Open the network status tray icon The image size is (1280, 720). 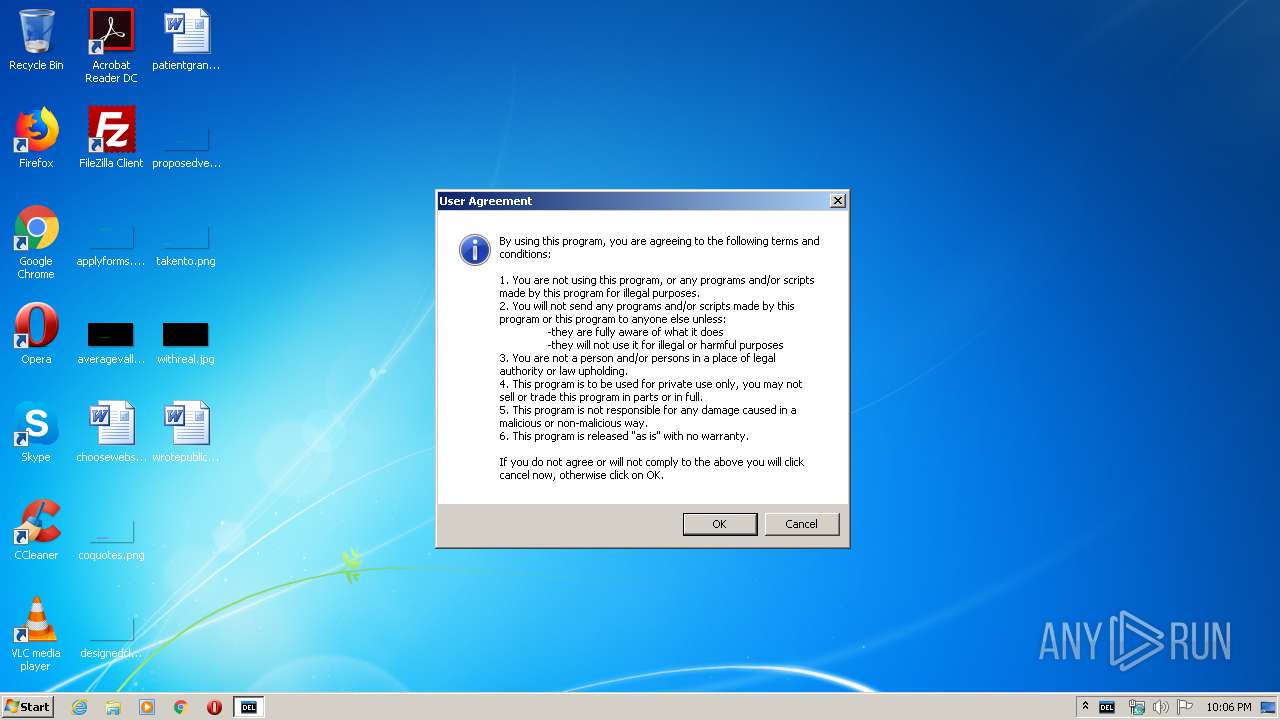coord(1137,707)
